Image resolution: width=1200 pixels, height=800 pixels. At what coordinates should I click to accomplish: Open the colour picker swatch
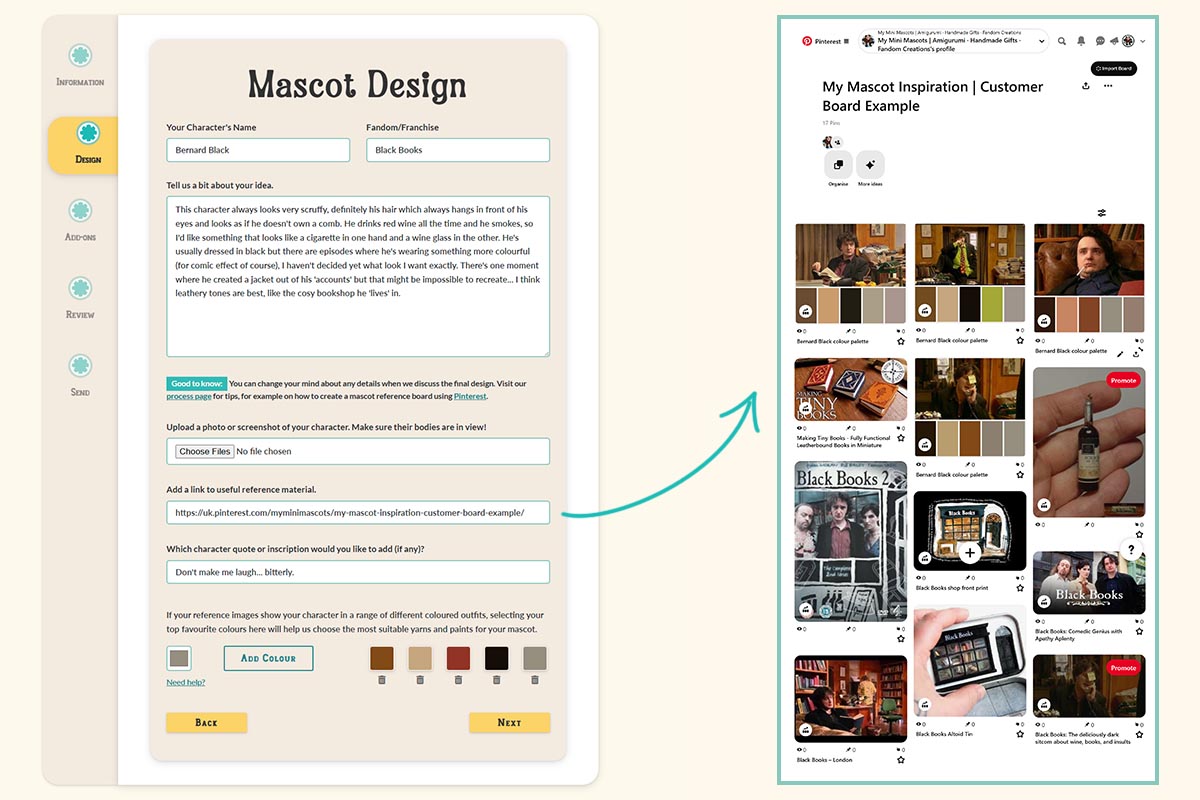point(179,658)
